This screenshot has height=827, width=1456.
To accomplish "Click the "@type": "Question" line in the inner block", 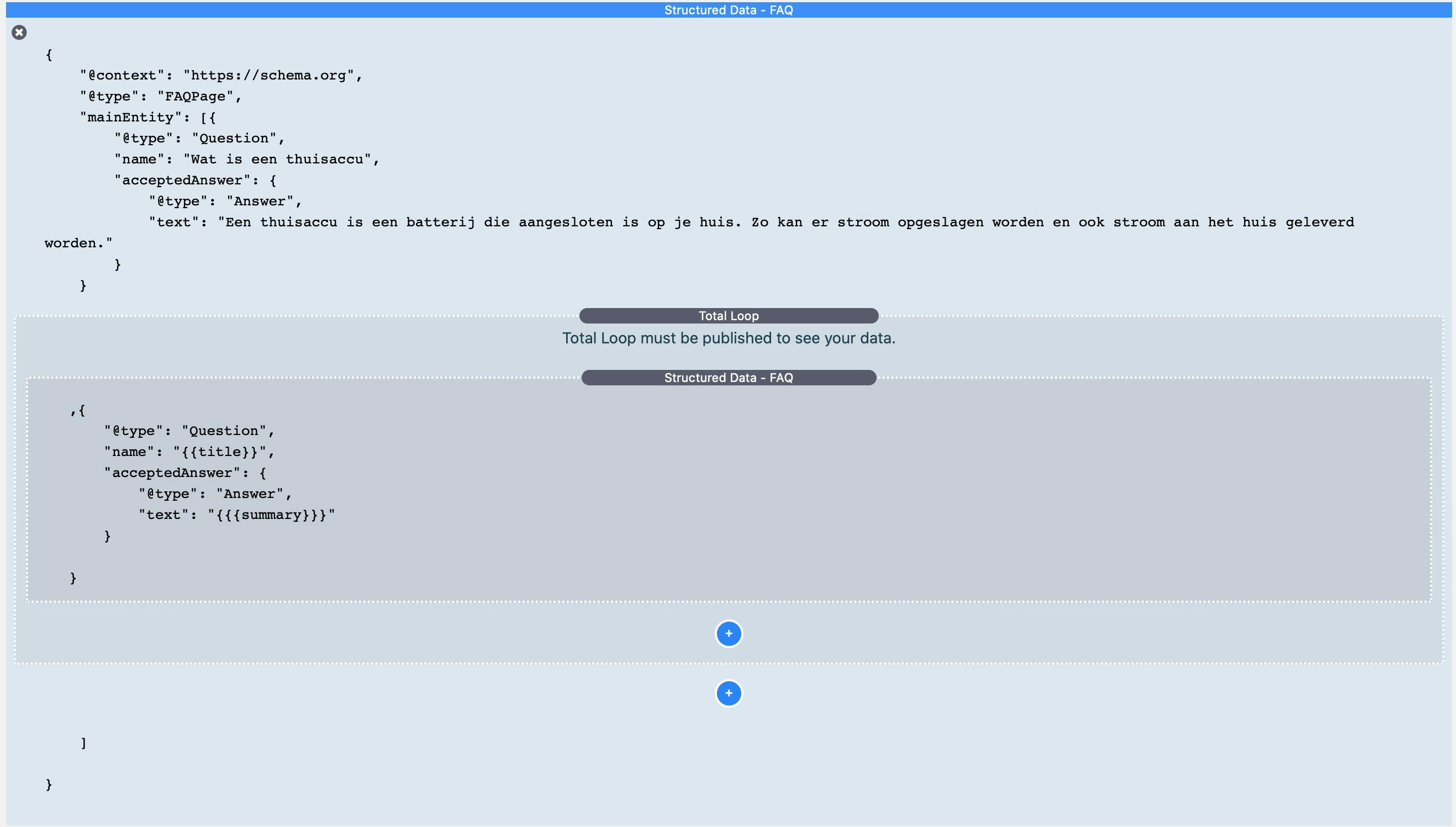I will [190, 431].
